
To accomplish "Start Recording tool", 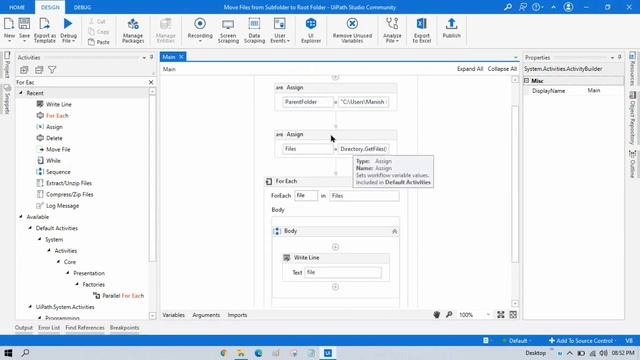I will click(x=200, y=29).
